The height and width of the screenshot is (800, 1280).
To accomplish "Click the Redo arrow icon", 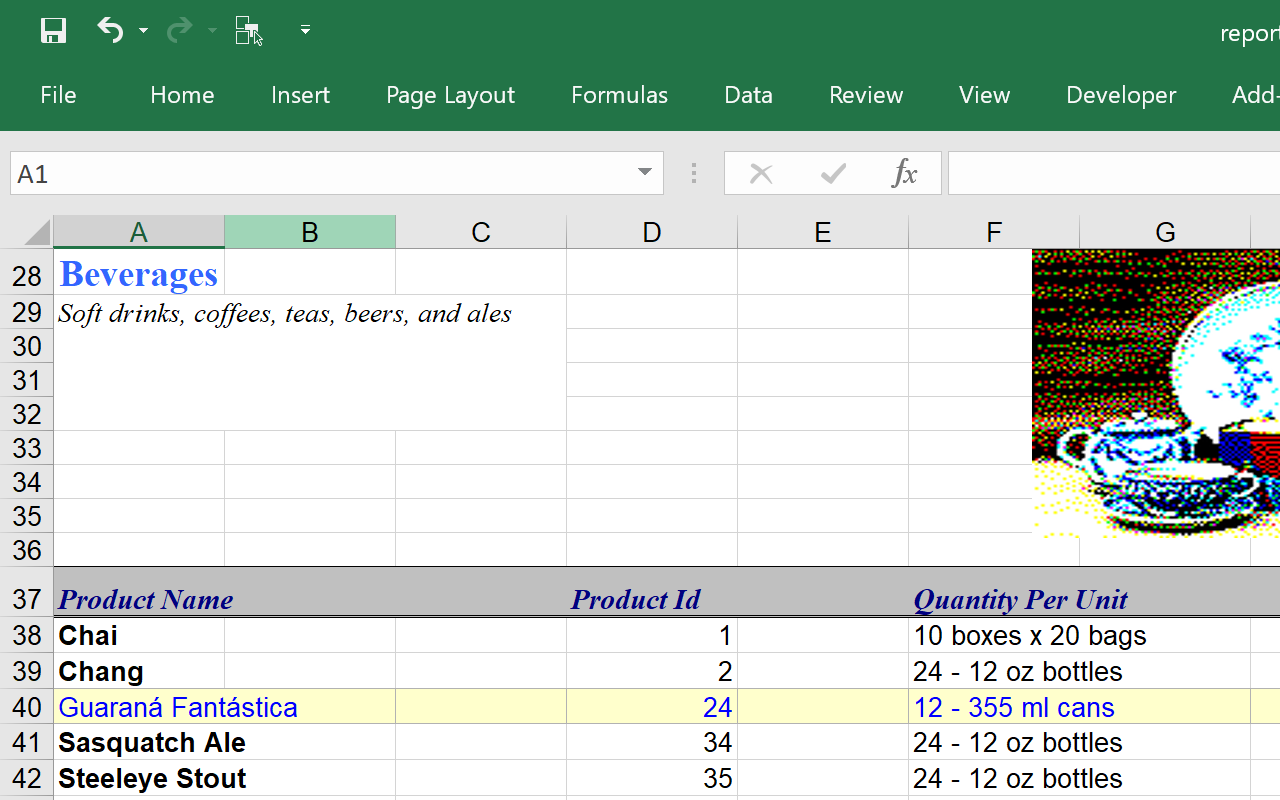I will [x=179, y=30].
